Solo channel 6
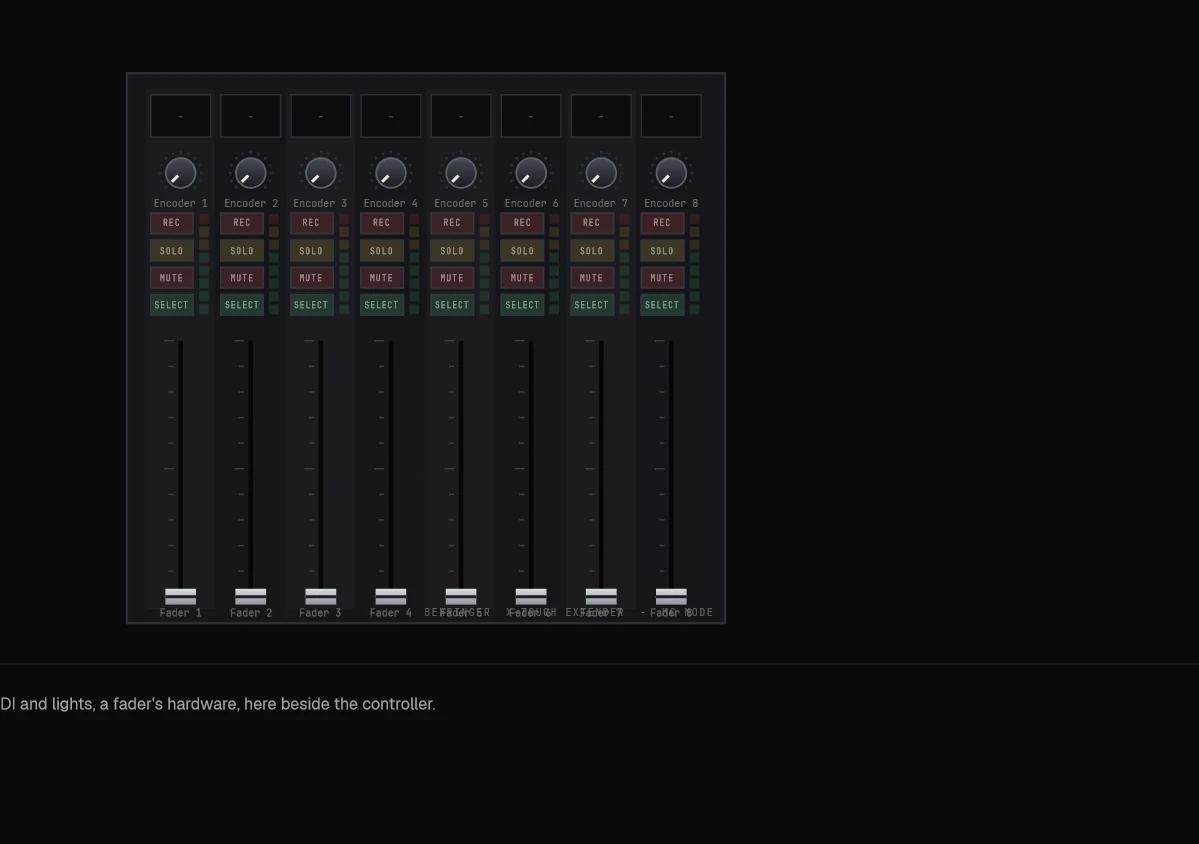The image size is (1199, 844). [522, 251]
